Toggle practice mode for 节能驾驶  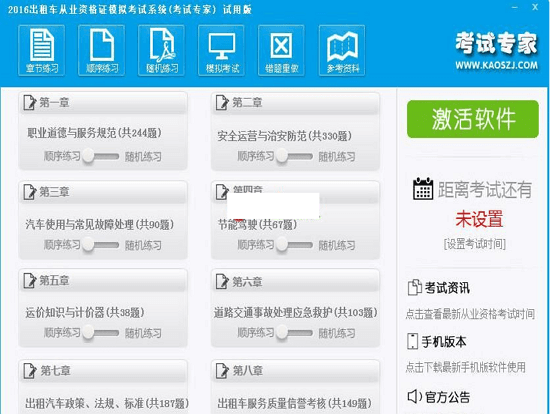click(x=294, y=245)
